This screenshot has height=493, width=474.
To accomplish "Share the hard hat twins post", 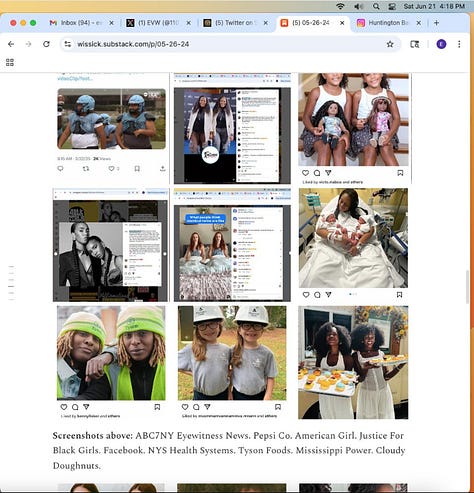I will click(x=207, y=407).
